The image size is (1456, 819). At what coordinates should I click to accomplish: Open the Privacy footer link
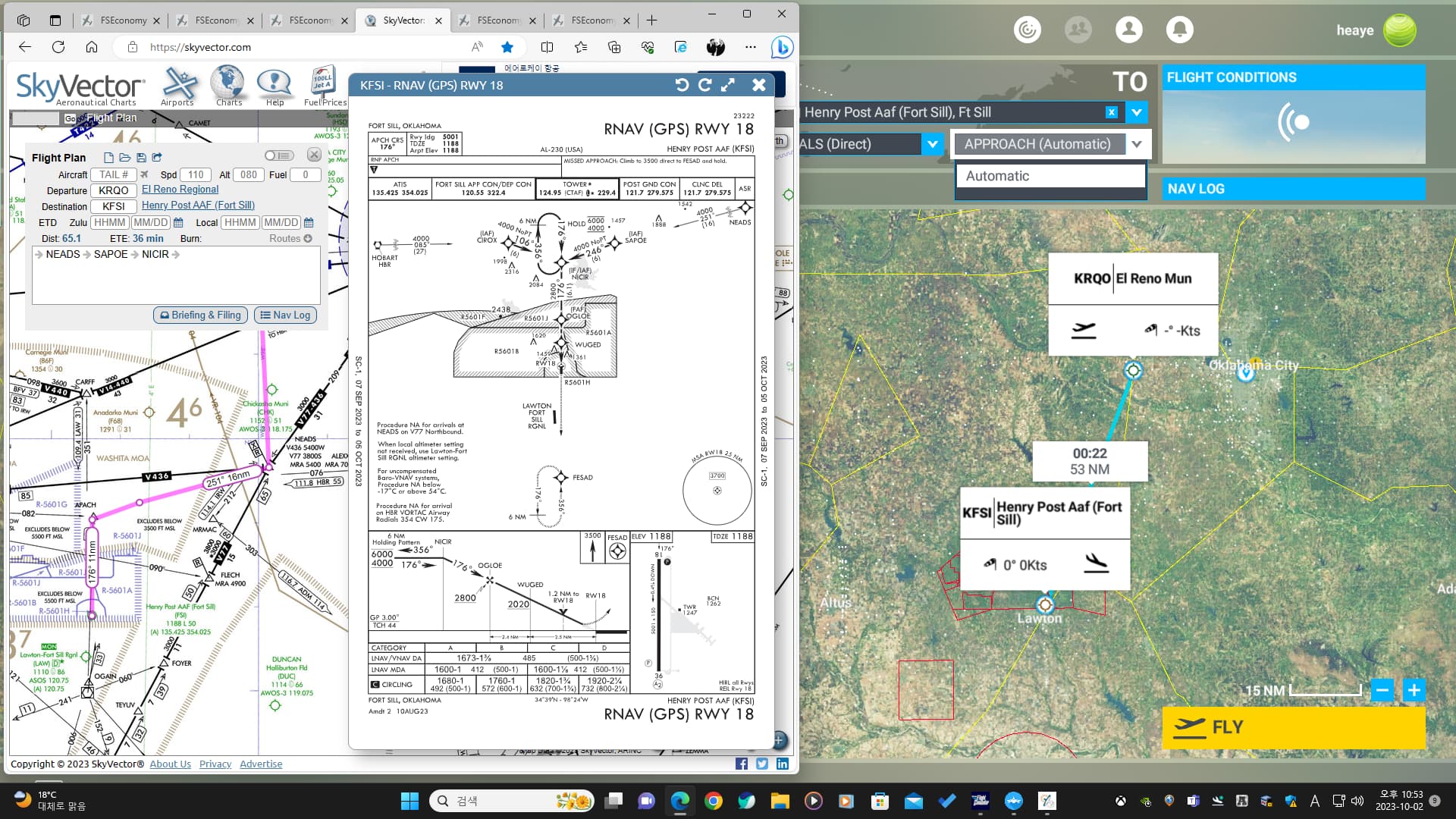(215, 764)
